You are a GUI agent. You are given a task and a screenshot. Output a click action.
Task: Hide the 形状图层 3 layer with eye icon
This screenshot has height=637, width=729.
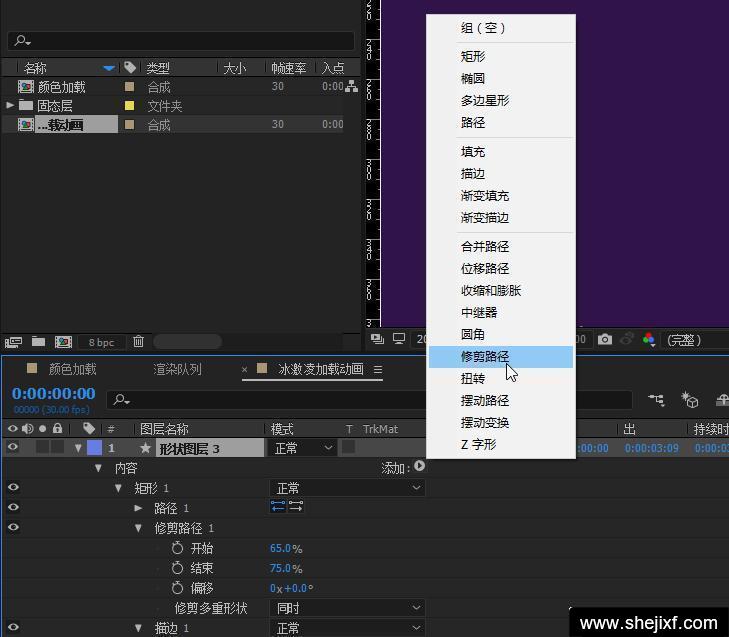[x=13, y=448]
